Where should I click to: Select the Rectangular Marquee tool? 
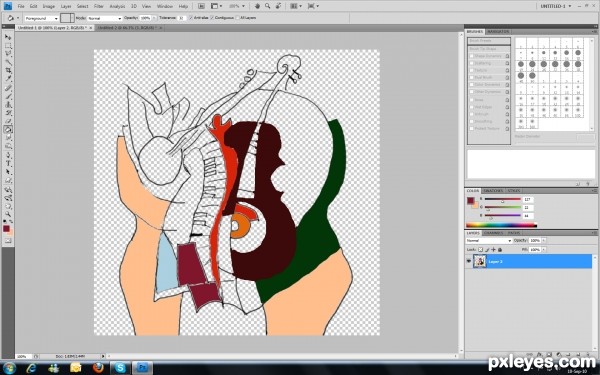click(x=8, y=46)
